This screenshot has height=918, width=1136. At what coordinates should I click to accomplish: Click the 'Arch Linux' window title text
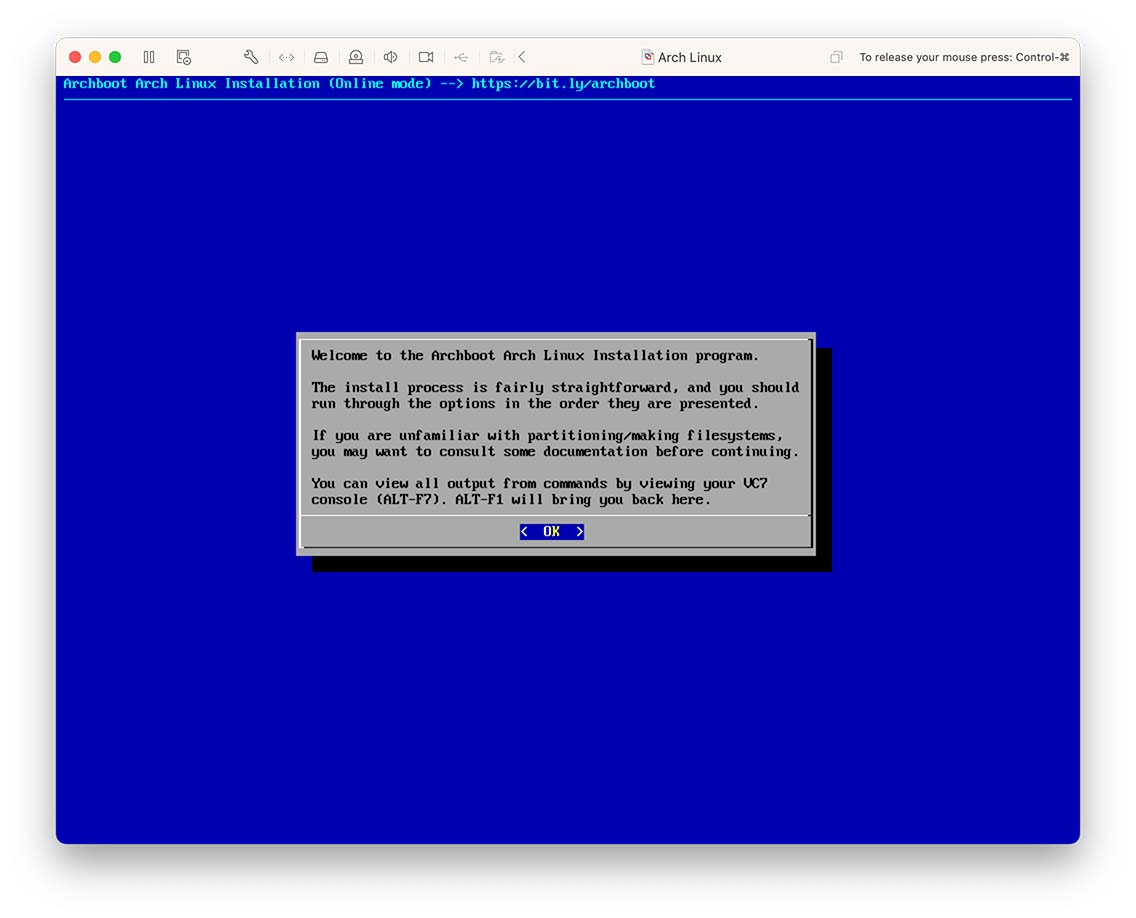coord(690,57)
